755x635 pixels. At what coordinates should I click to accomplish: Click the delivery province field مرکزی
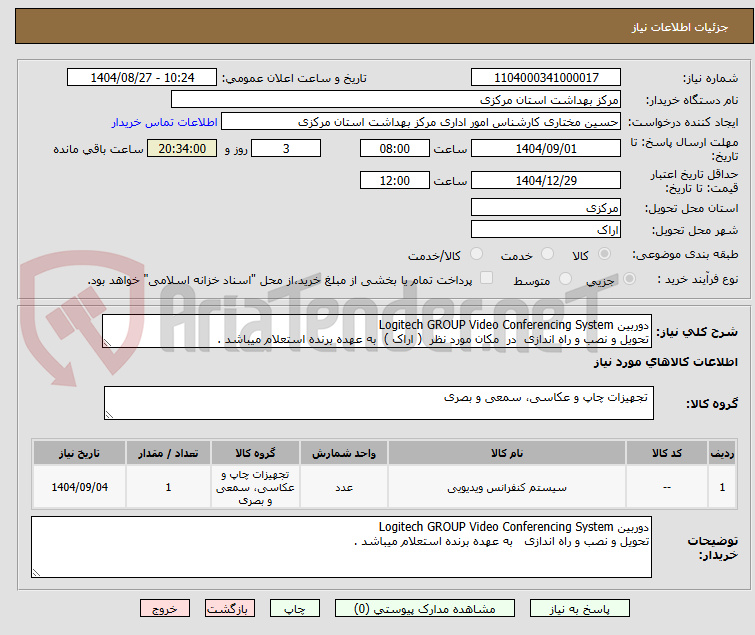pyautogui.click(x=546, y=207)
